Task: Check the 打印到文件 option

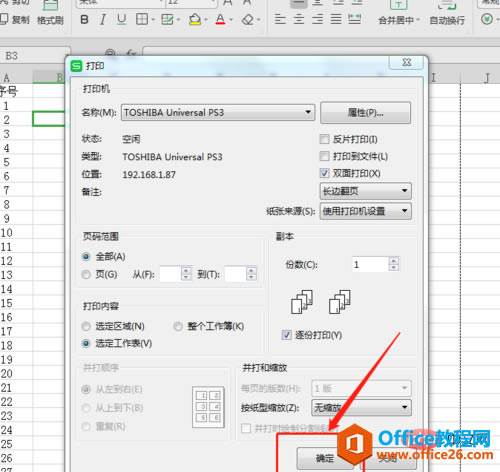Action: (x=324, y=156)
